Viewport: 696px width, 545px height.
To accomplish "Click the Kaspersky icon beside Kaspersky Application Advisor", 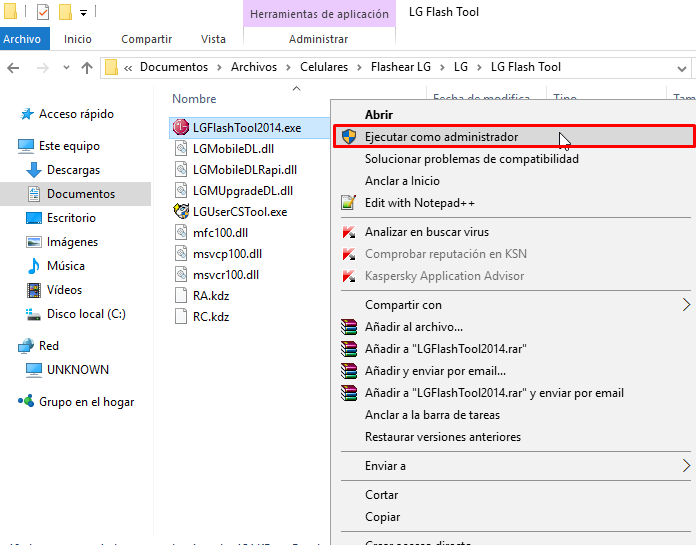I will pos(349,276).
